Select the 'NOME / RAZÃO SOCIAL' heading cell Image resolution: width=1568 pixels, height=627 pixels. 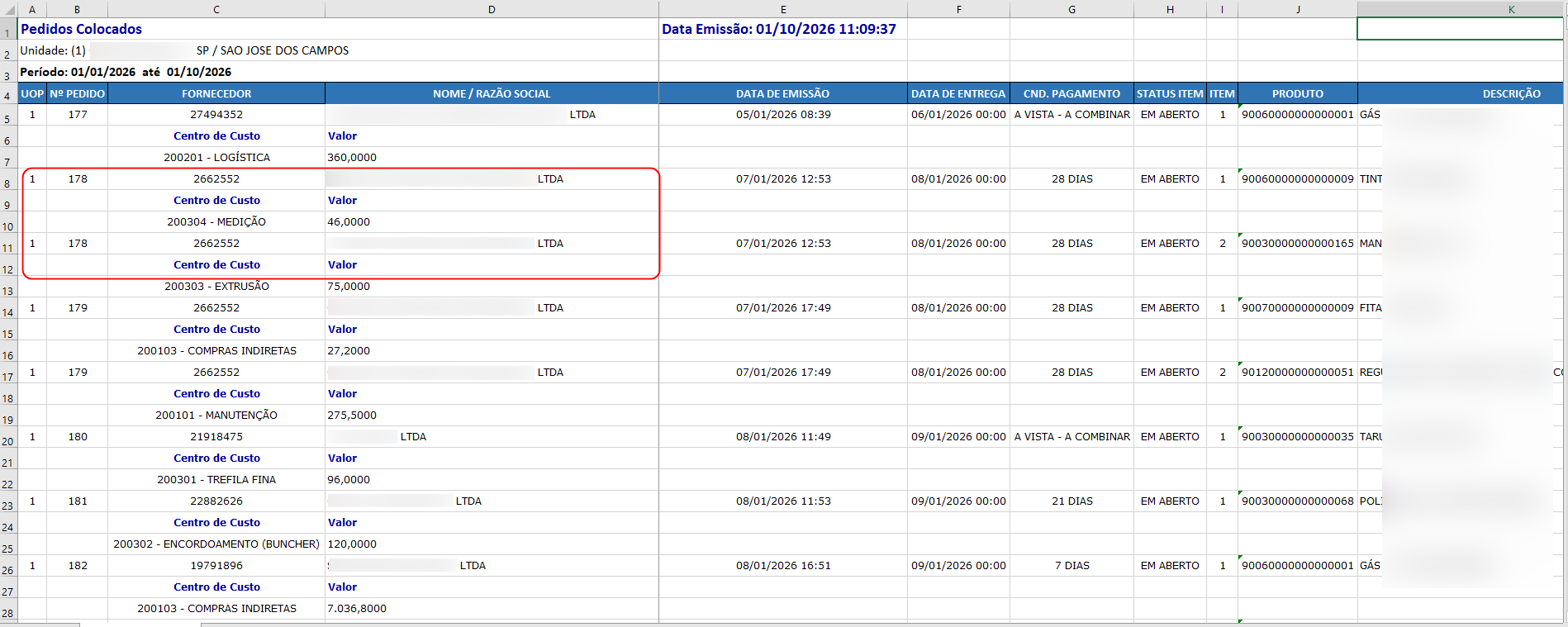coord(492,93)
